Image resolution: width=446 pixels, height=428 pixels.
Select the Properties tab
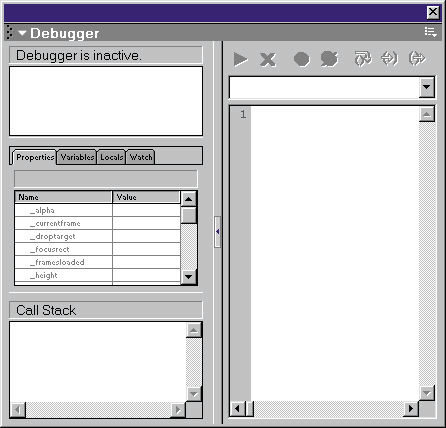(34, 157)
